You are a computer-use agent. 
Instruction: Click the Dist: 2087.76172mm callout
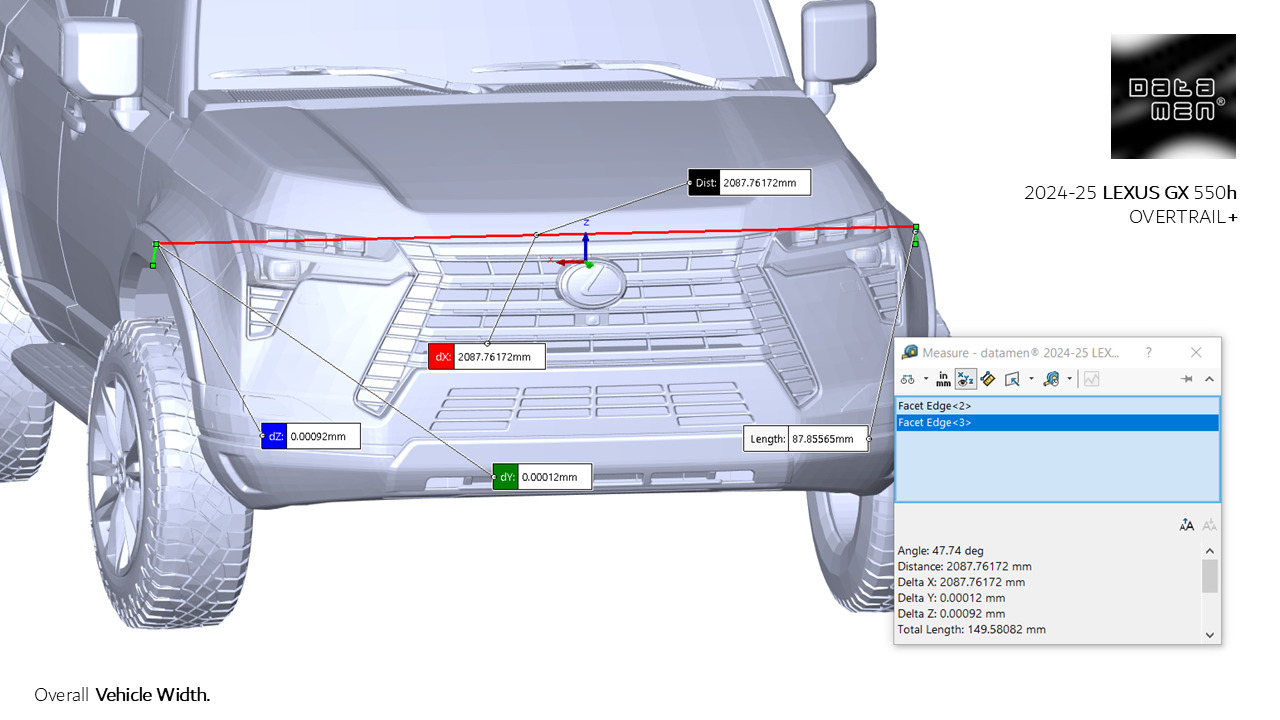click(x=749, y=182)
